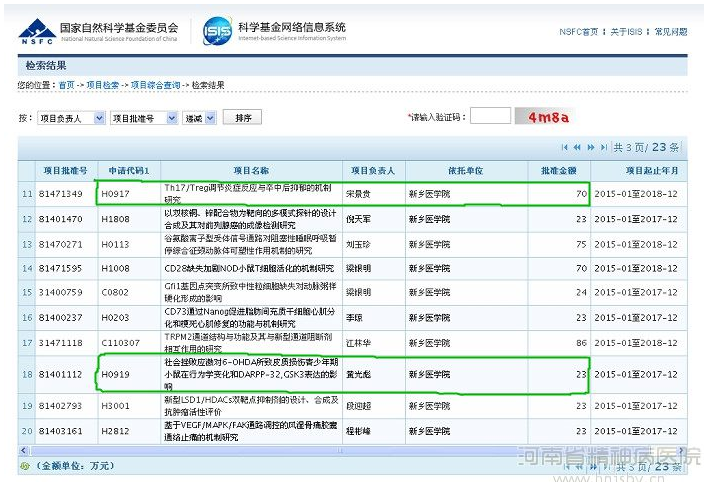Select approval number 81401112

tap(60, 374)
